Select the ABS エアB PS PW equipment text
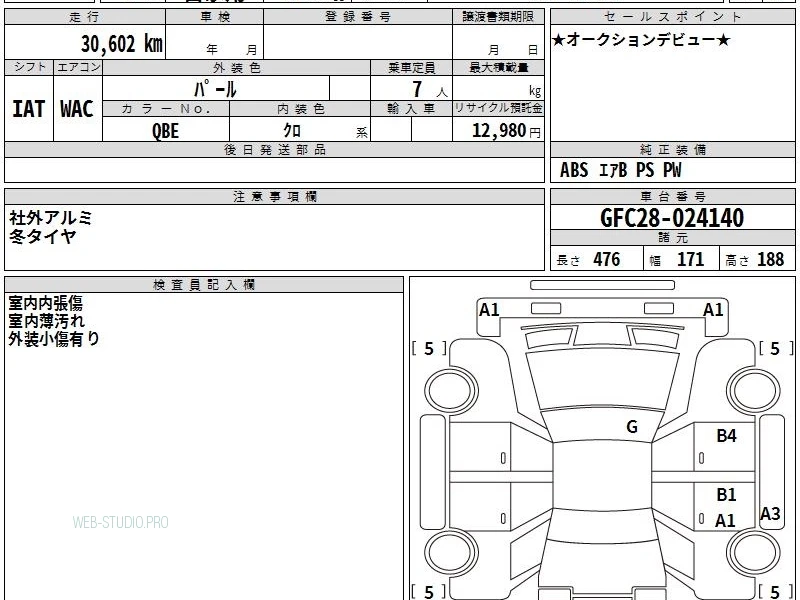The height and width of the screenshot is (600, 800). (x=620, y=170)
